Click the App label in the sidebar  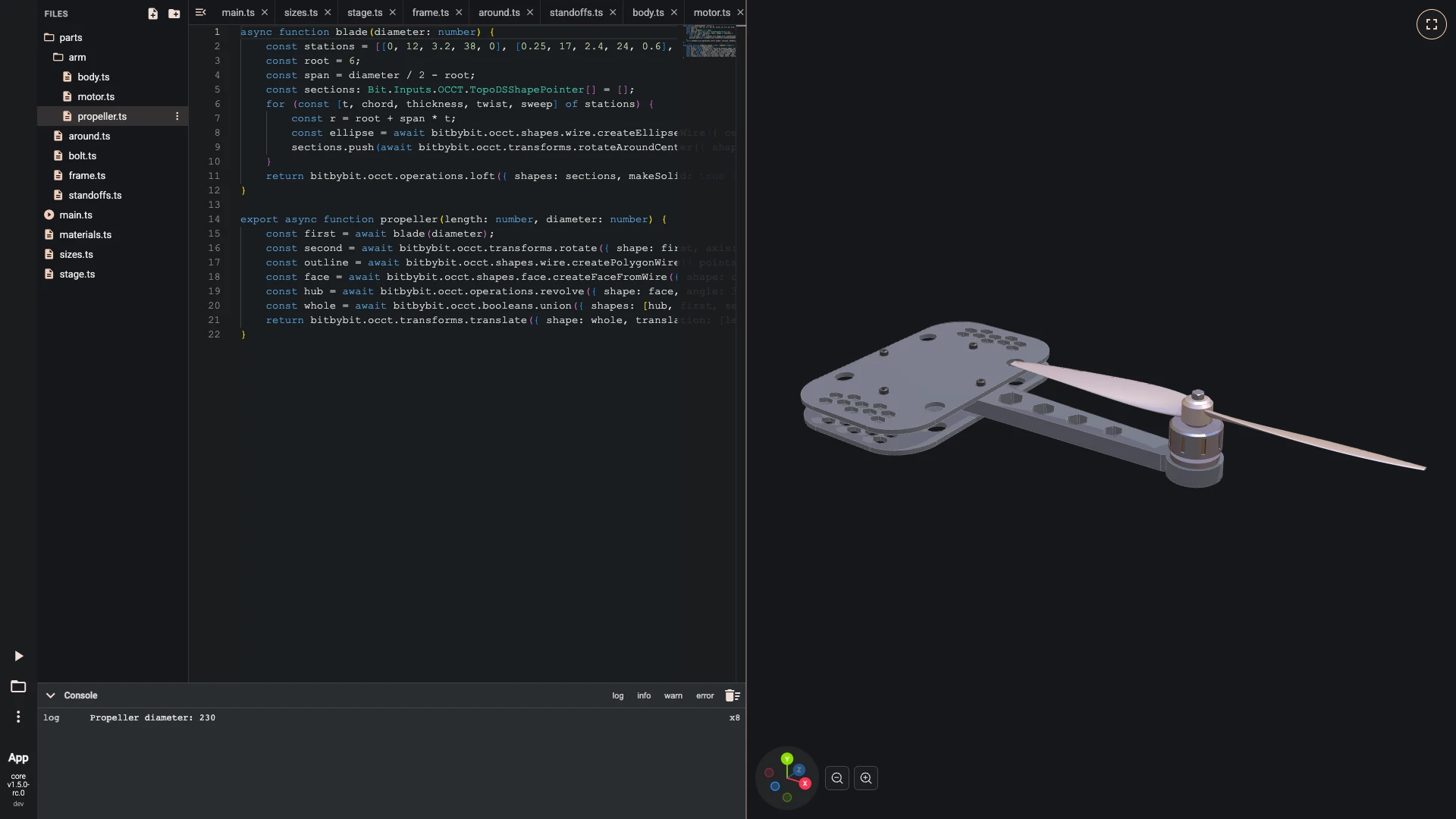click(18, 758)
